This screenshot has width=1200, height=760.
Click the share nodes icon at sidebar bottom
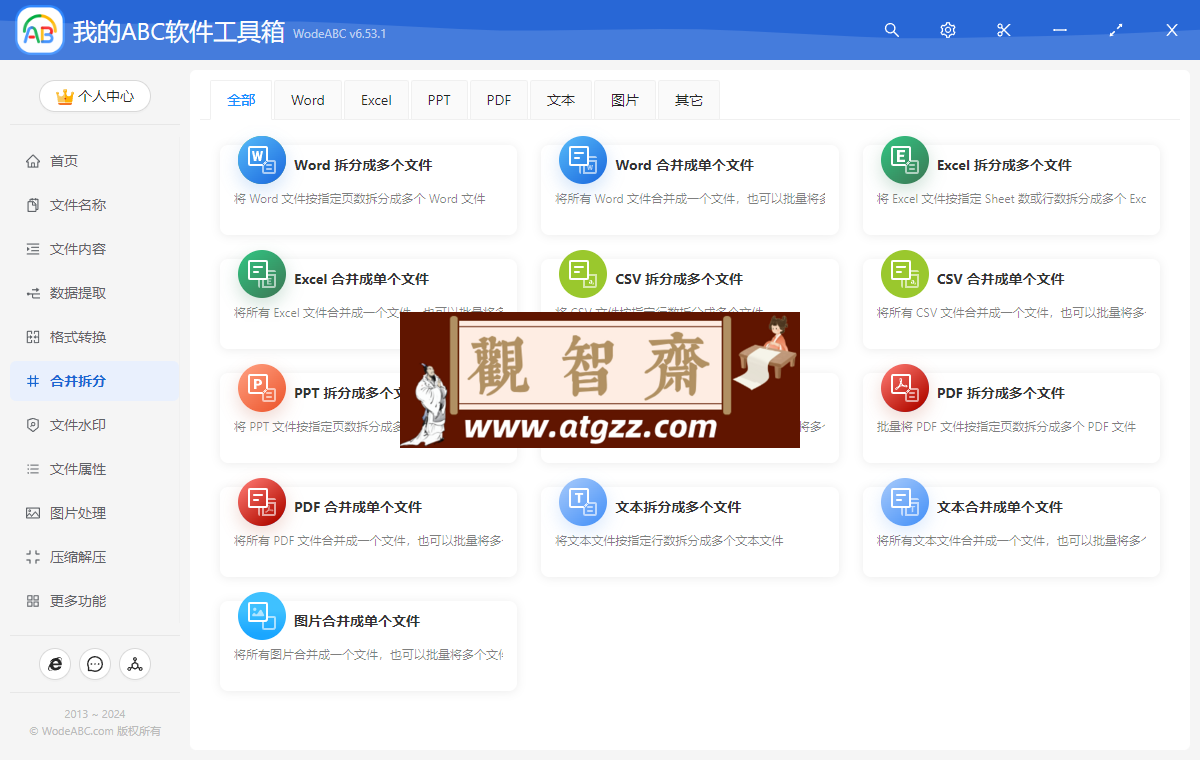[135, 663]
